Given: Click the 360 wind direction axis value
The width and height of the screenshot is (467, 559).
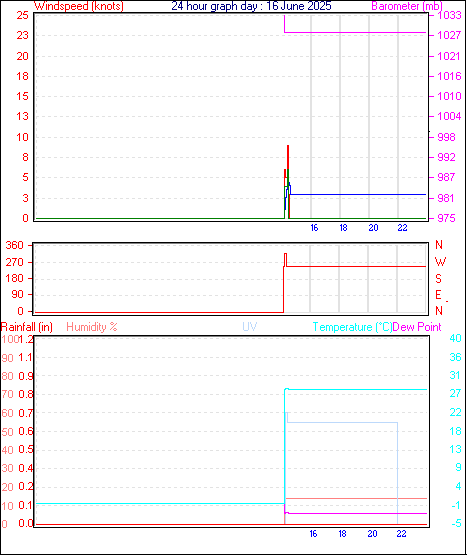Looking at the screenshot, I should tap(14, 245).
